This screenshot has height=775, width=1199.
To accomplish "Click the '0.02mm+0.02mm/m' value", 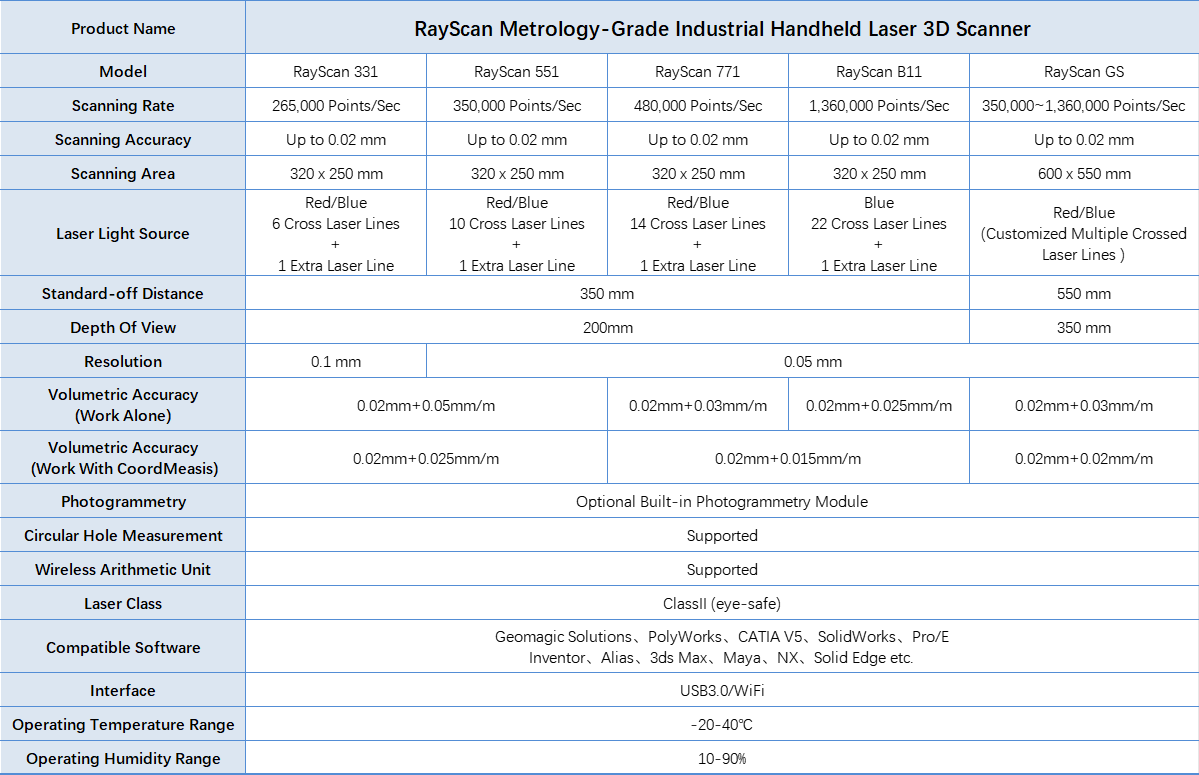I will coord(1084,459).
